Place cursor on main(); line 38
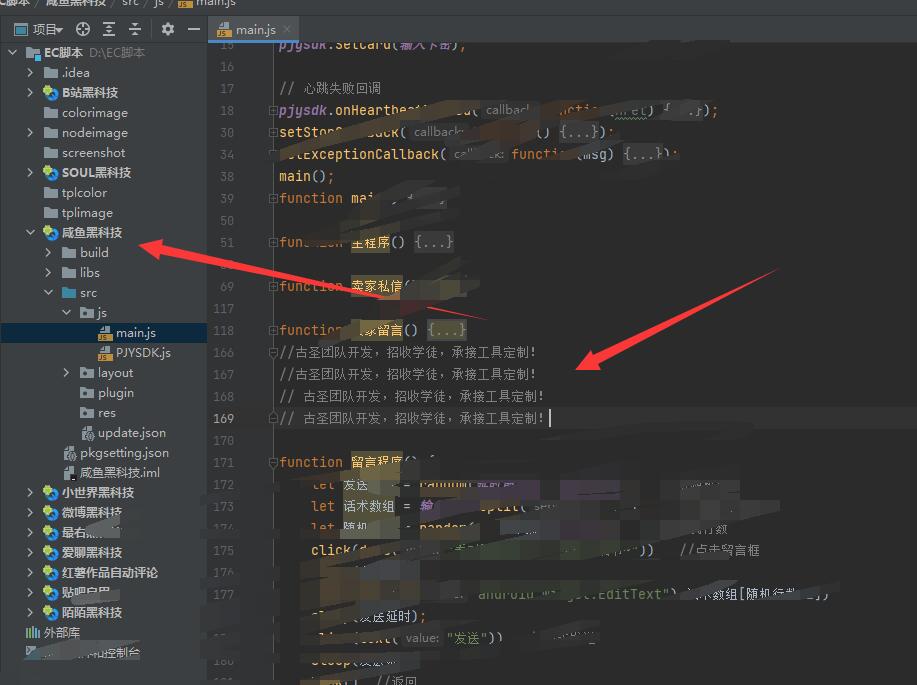The height and width of the screenshot is (685, 917). click(306, 176)
